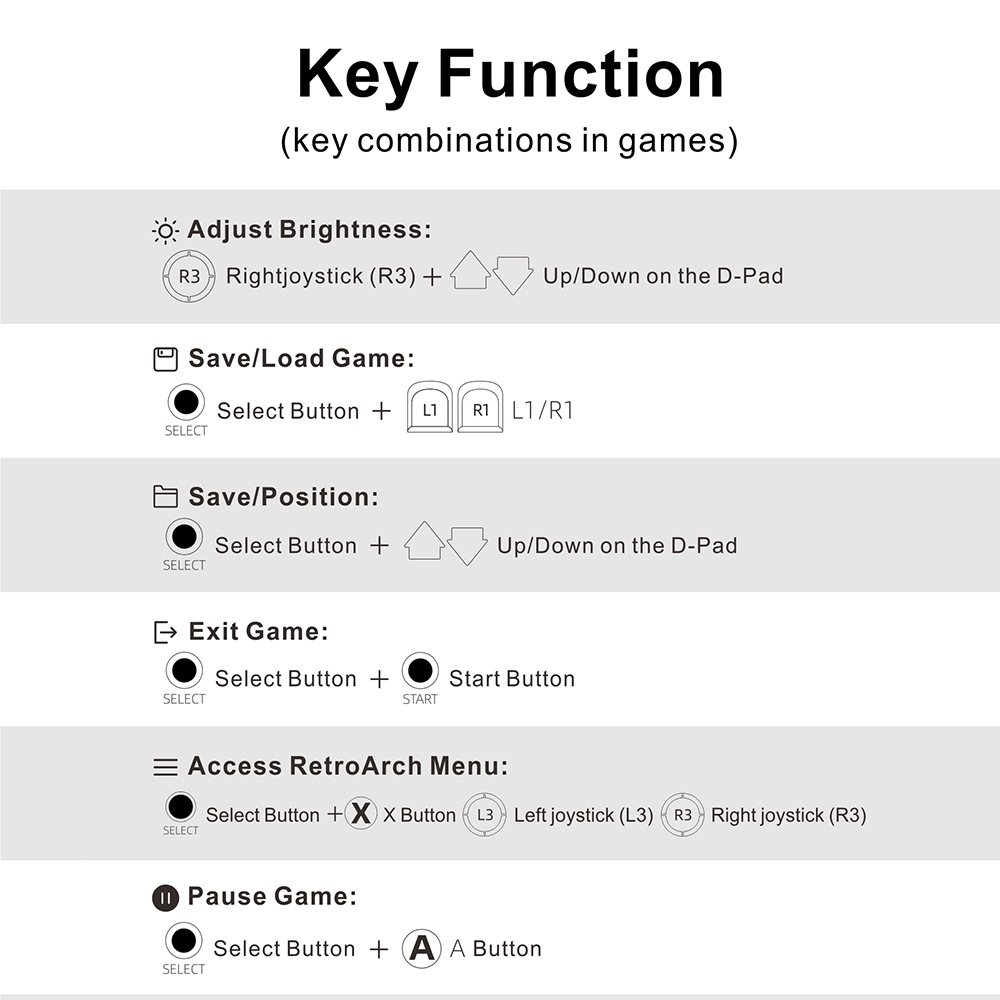Click the down arrow under Save/Position

467,546
